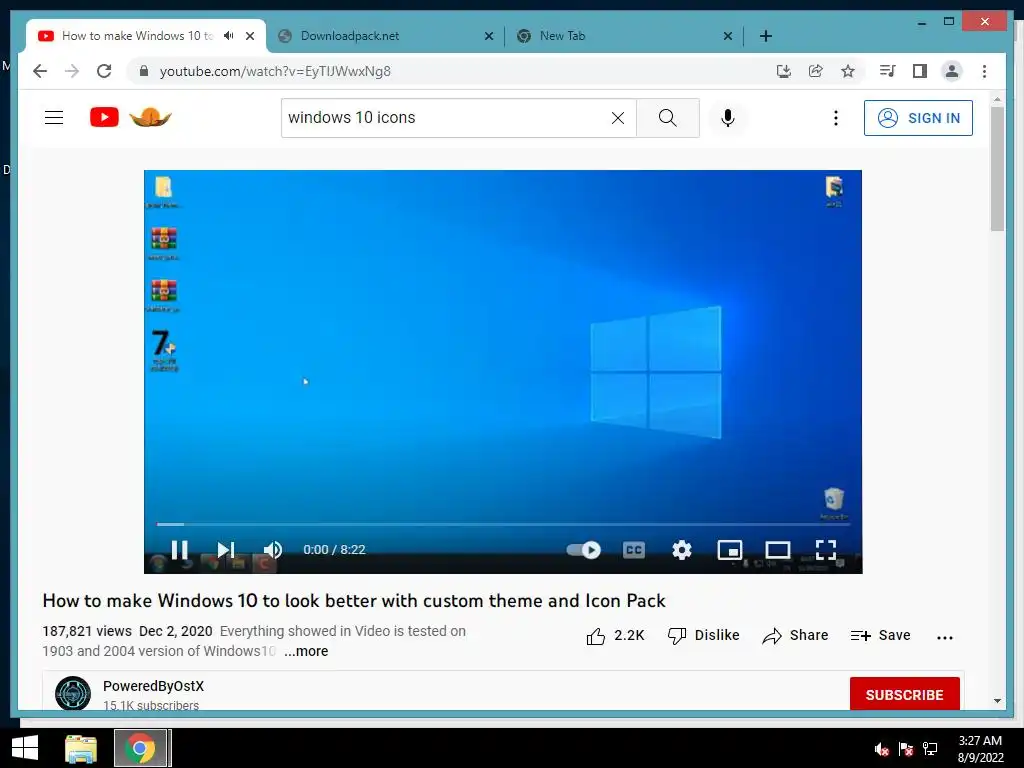Click the address bar URL
Viewport: 1024px width, 768px height.
[x=275, y=71]
